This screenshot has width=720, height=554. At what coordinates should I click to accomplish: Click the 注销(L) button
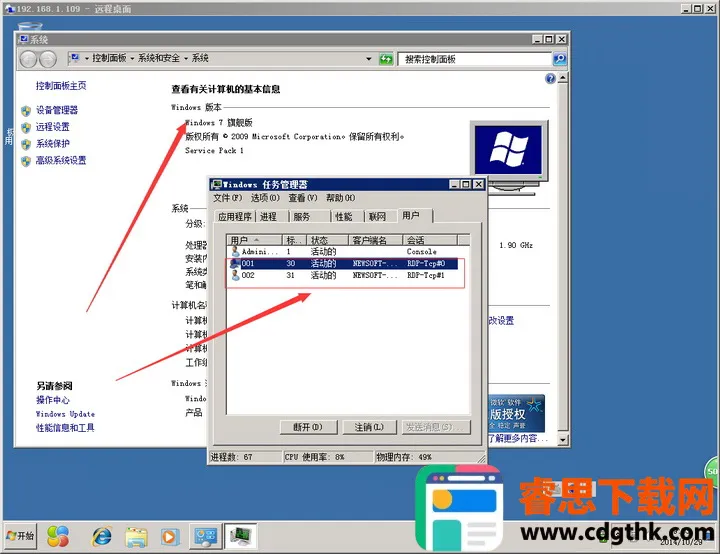point(369,427)
